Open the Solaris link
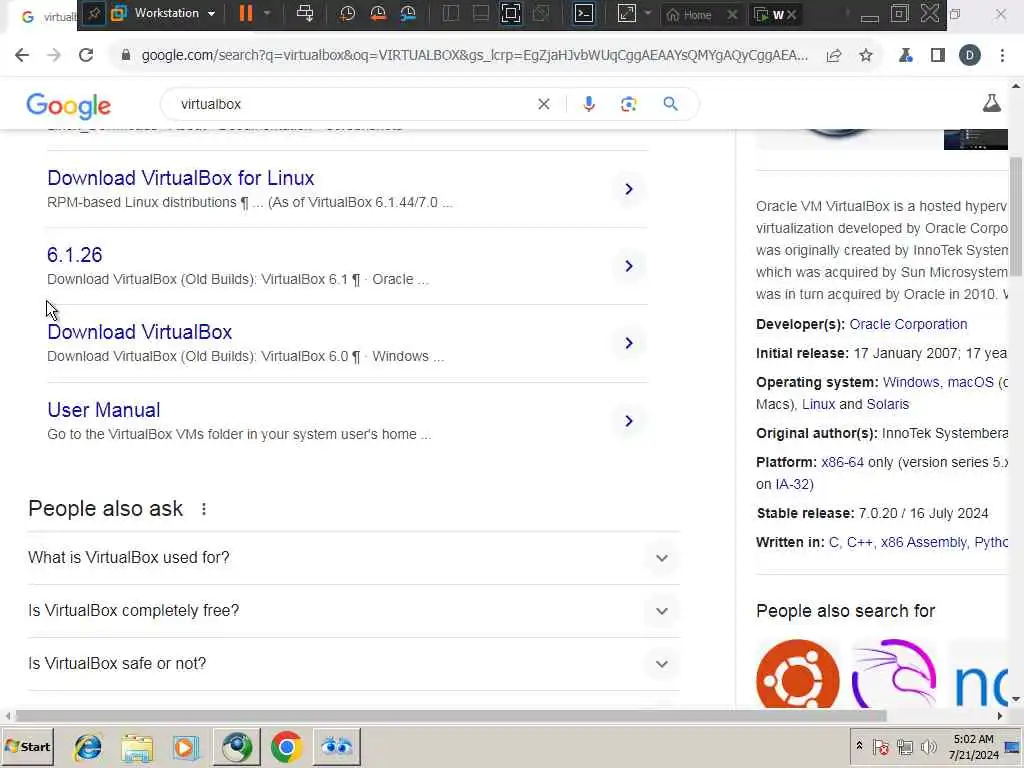Viewport: 1024px width, 768px height. (x=888, y=404)
